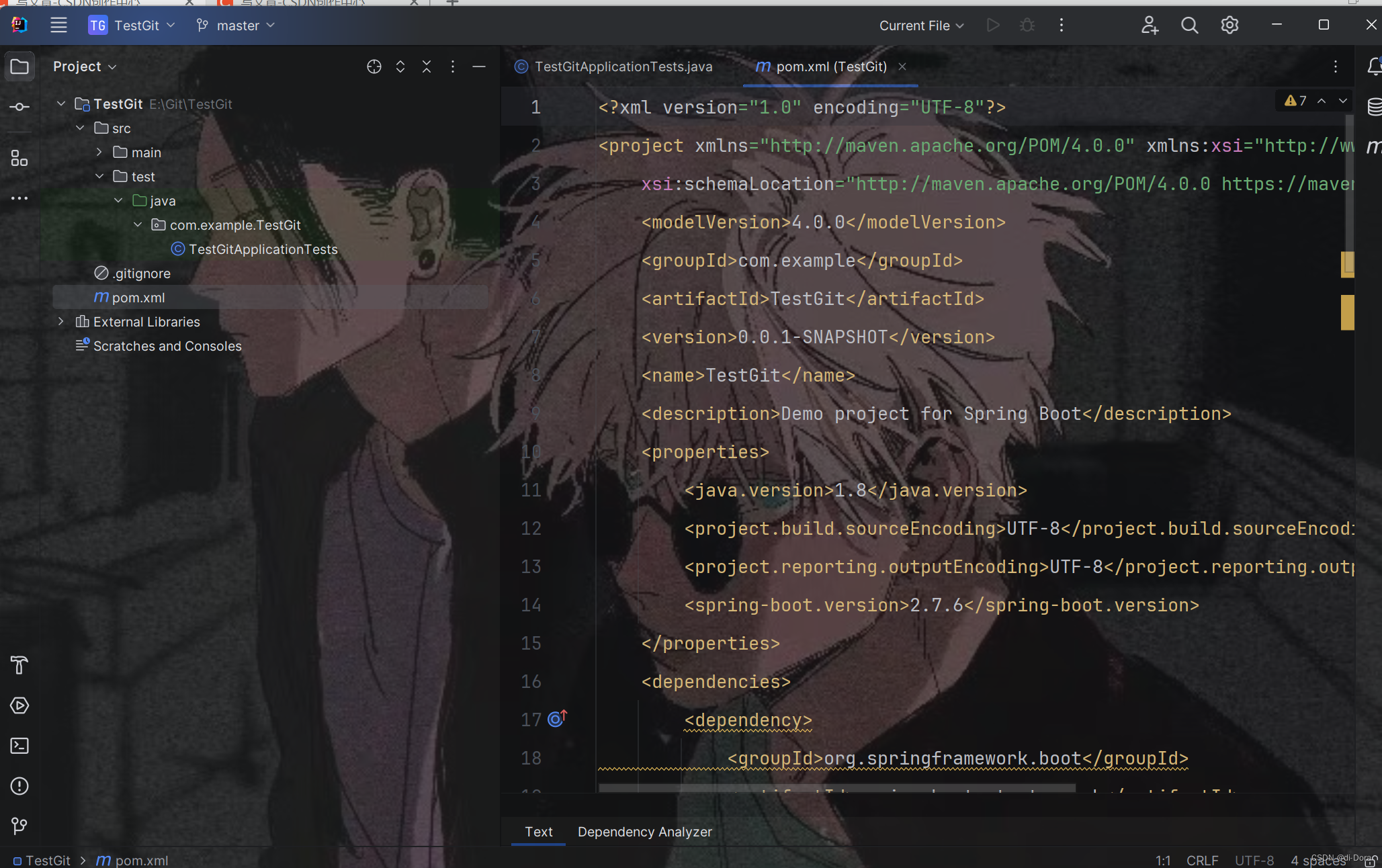Select the Text bottom tab

click(x=539, y=832)
